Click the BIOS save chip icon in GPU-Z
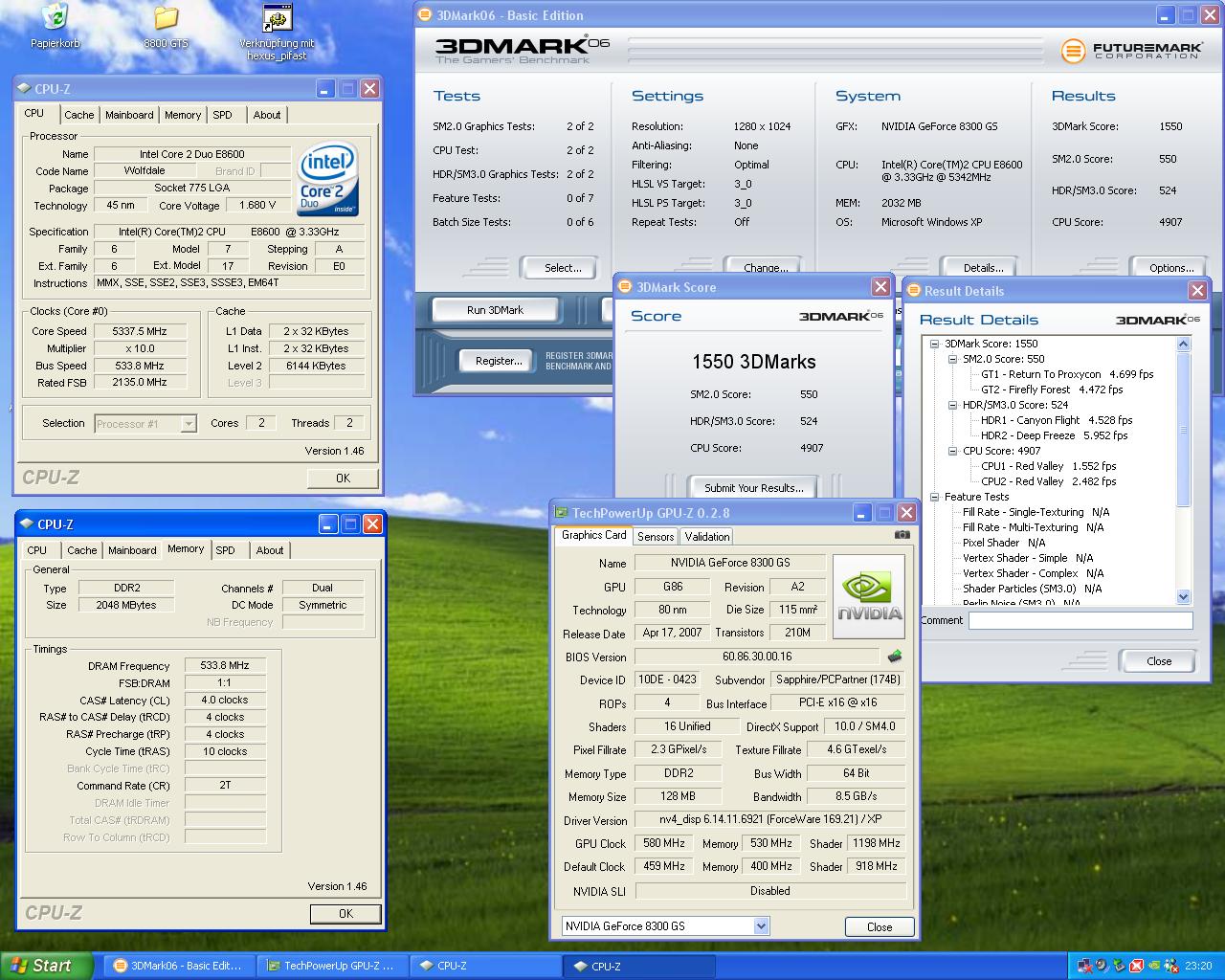Image resolution: width=1225 pixels, height=980 pixels. (895, 657)
